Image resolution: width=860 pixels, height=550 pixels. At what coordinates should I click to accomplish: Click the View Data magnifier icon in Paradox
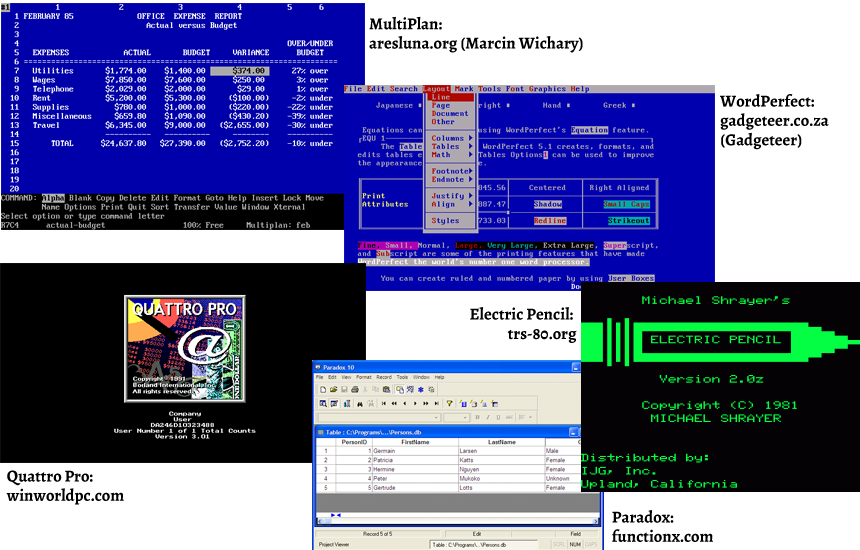click(323, 404)
